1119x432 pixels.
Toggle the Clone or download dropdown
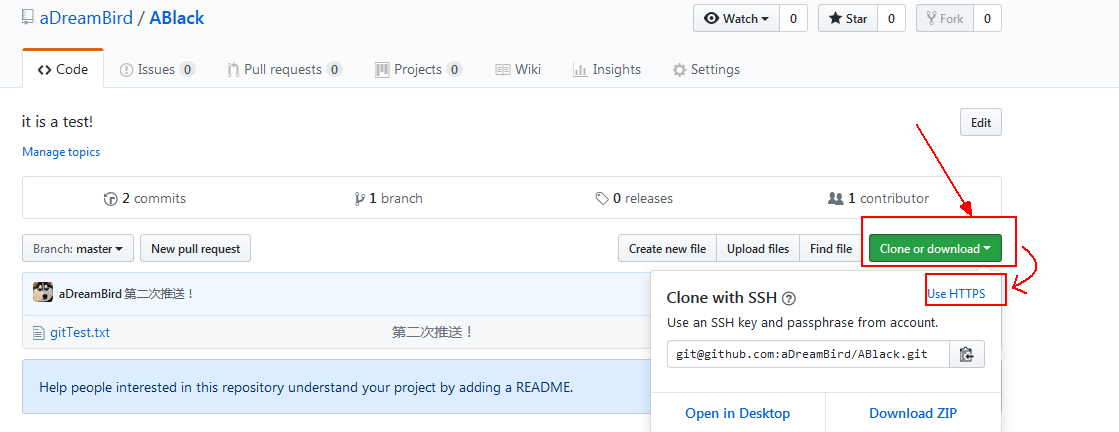[x=935, y=248]
